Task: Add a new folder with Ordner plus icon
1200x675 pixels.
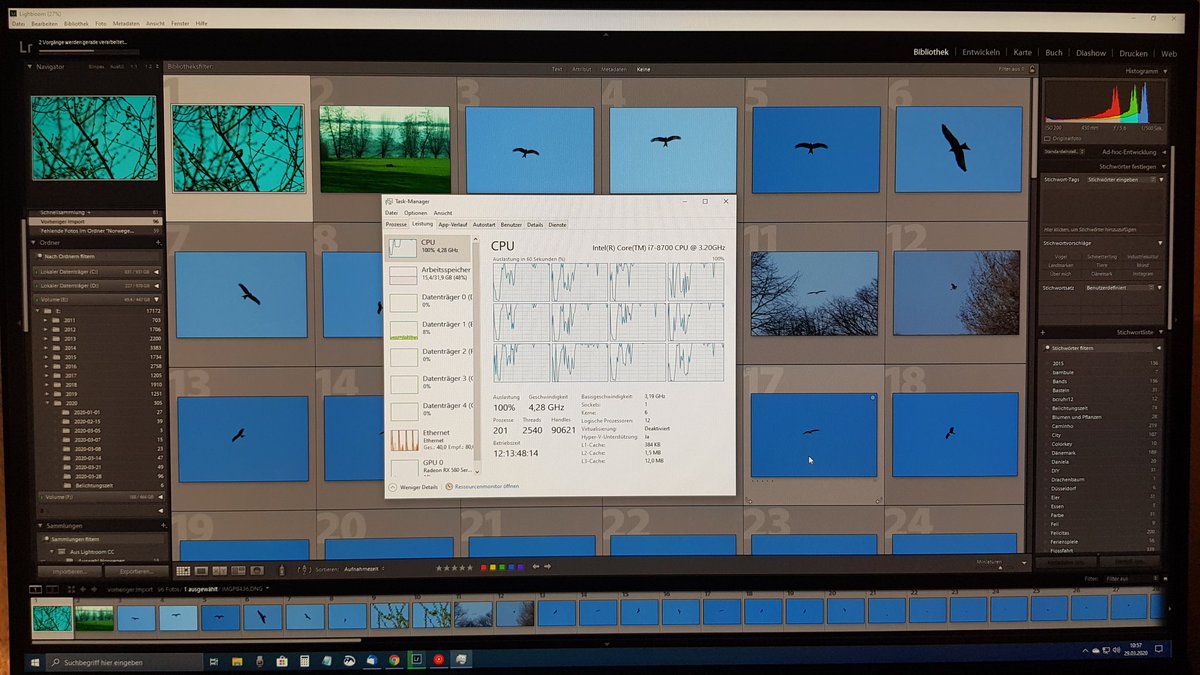Action: click(x=158, y=243)
